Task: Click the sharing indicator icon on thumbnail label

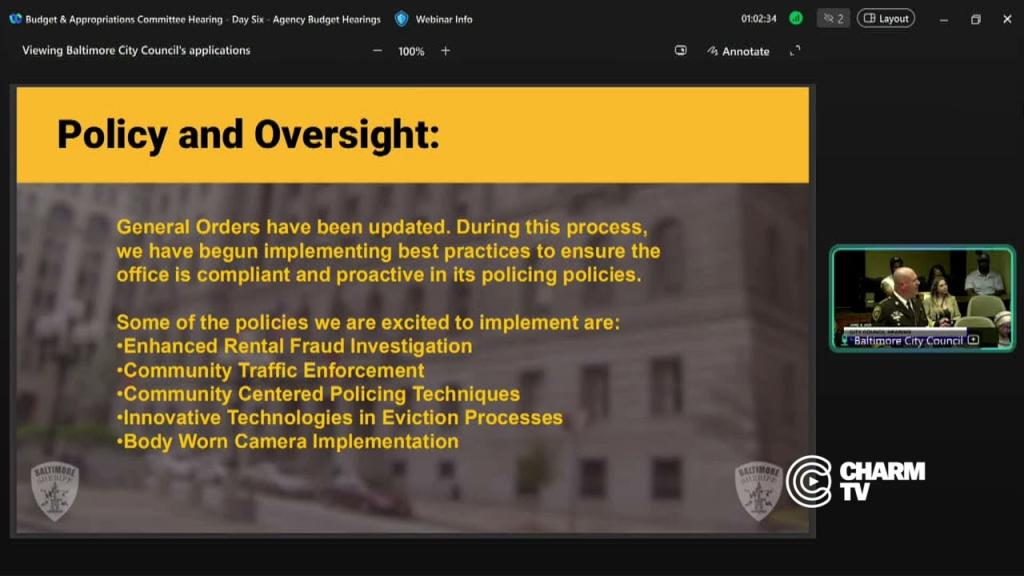Action: [973, 340]
